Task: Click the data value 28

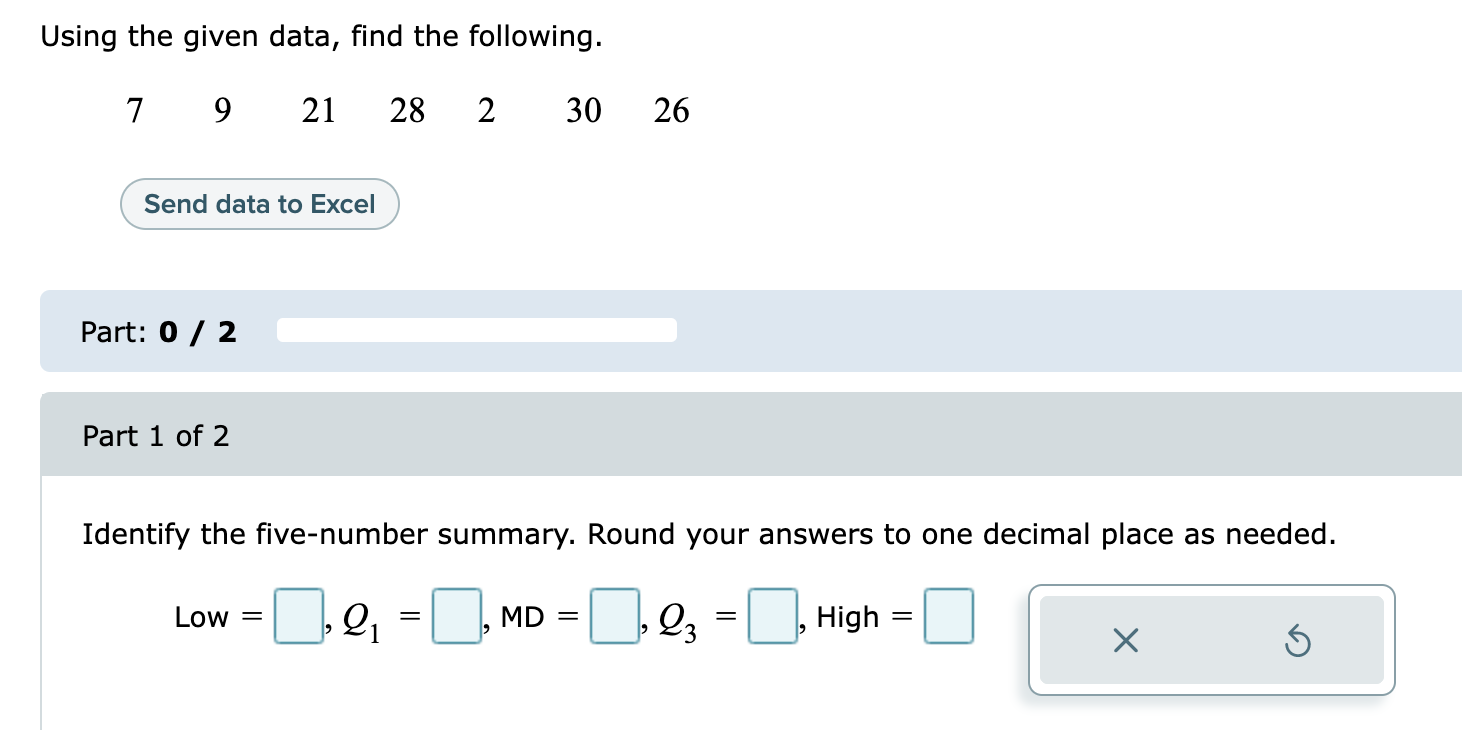Action: 407,110
